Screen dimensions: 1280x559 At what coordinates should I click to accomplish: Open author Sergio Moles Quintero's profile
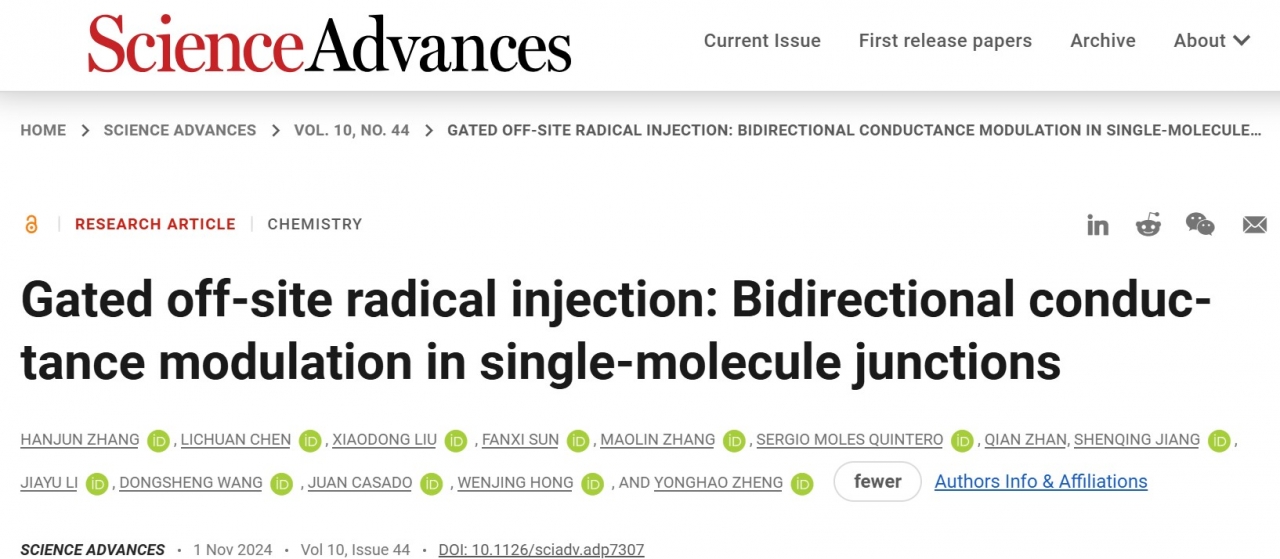coord(849,440)
